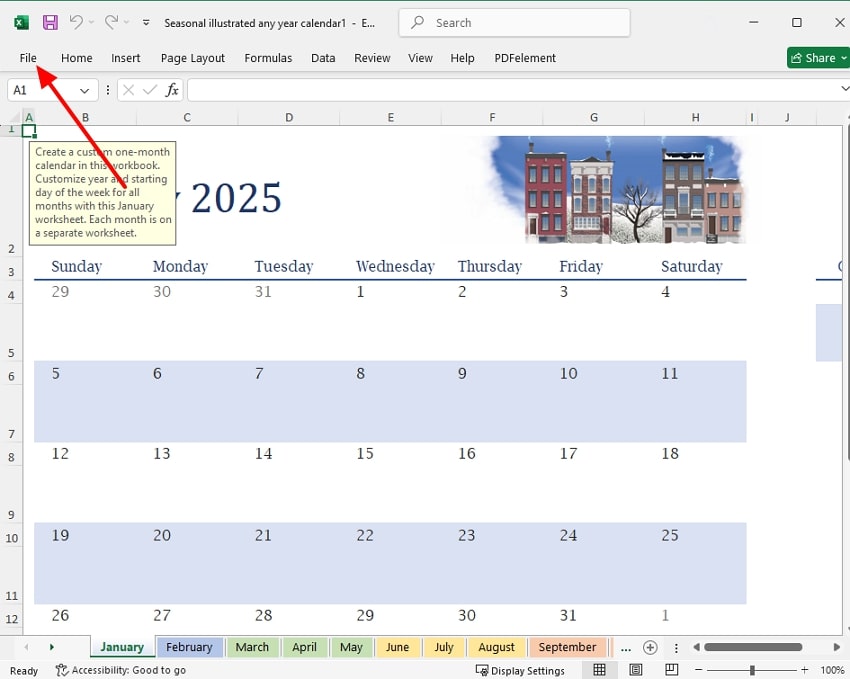Click horizontal scrollbar right arrow
The width and height of the screenshot is (850, 679).
[x=836, y=647]
